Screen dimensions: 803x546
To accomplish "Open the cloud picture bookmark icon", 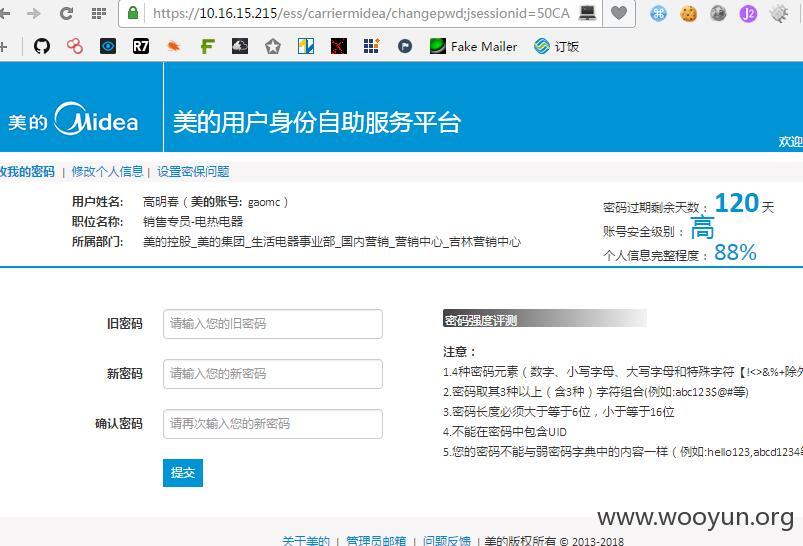I will [240, 47].
